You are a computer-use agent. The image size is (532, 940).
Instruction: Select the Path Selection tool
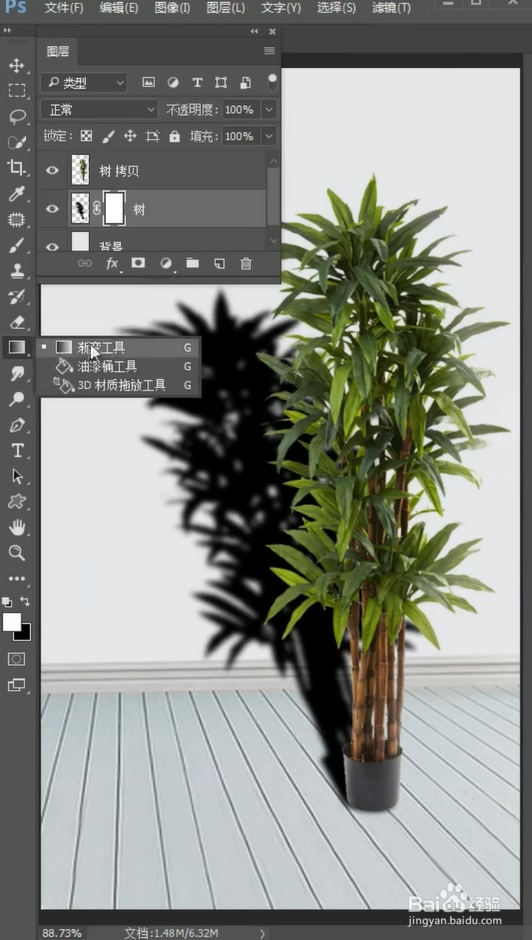click(x=17, y=476)
